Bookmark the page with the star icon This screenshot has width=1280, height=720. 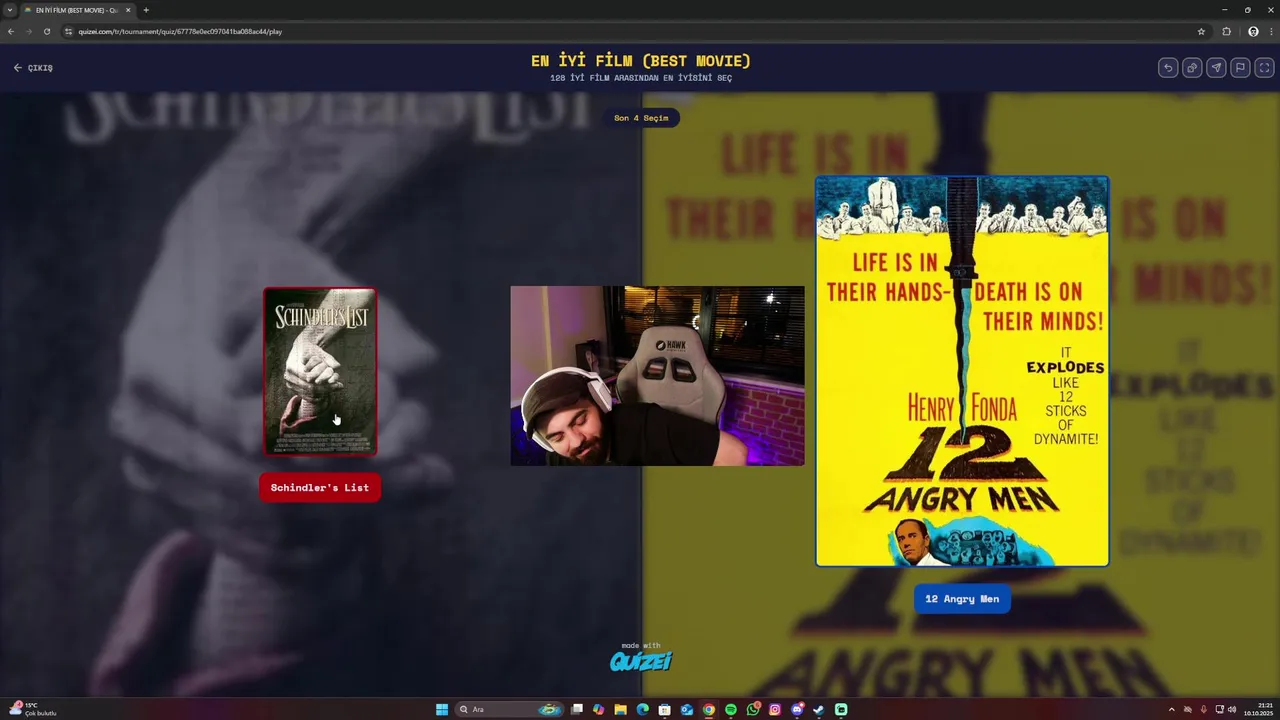pyautogui.click(x=1201, y=31)
